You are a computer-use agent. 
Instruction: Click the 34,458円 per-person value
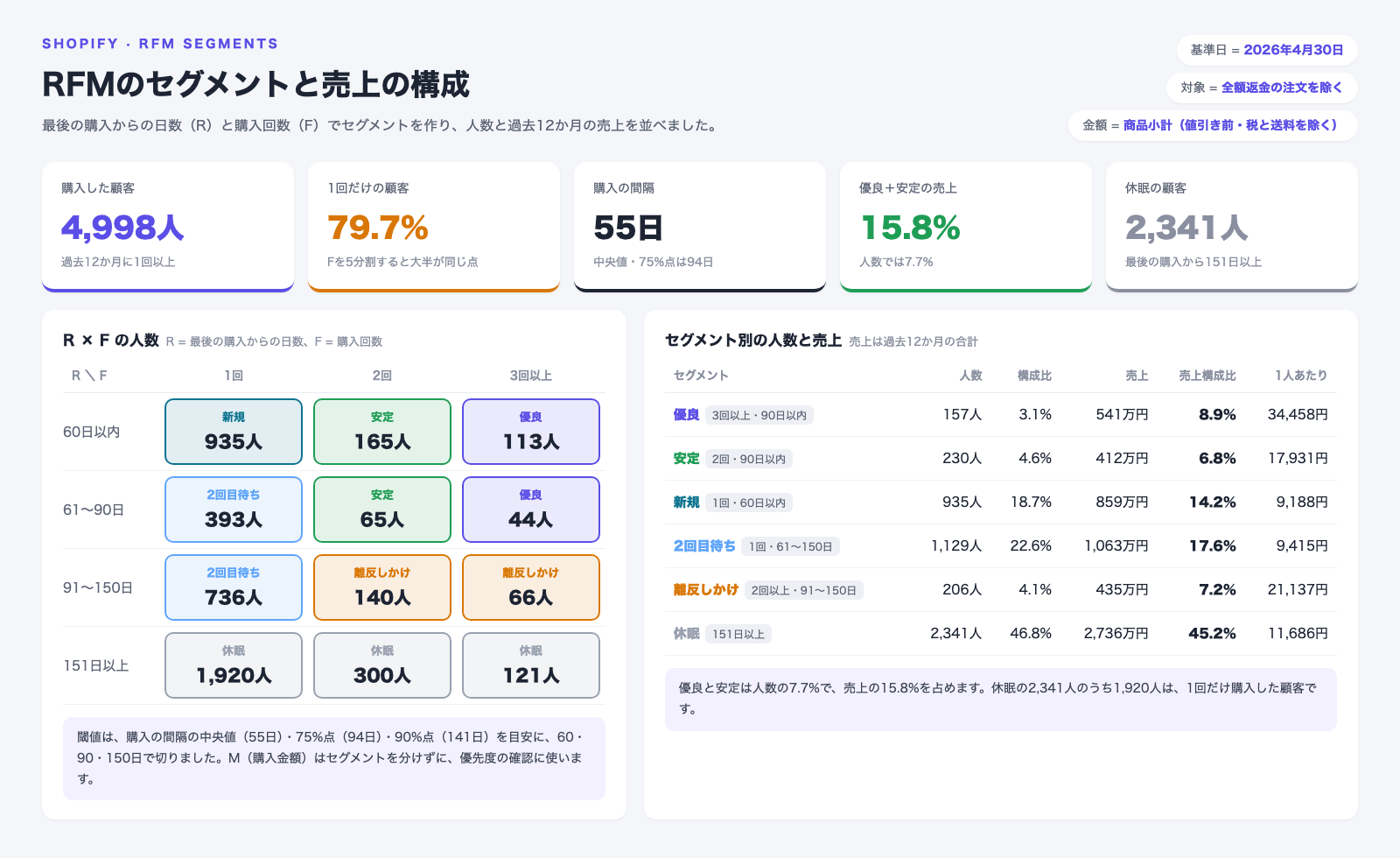point(1298,414)
